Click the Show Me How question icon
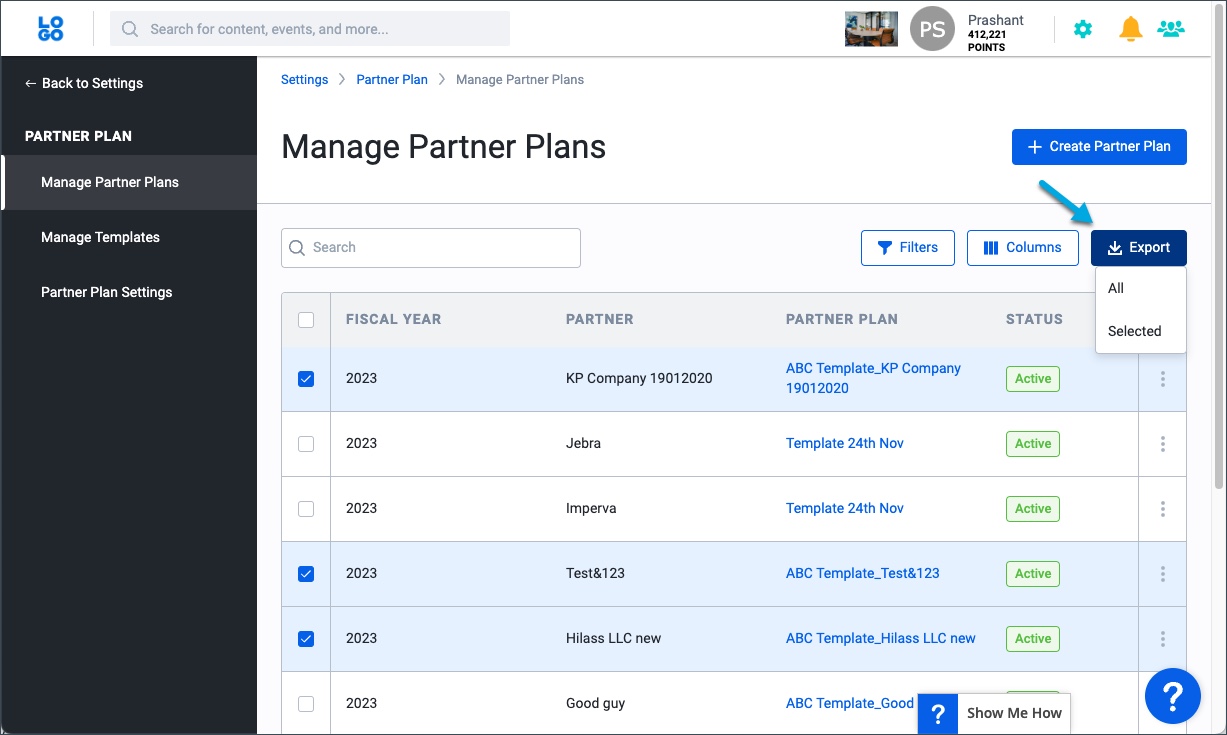Image resolution: width=1227 pixels, height=735 pixels. (937, 714)
